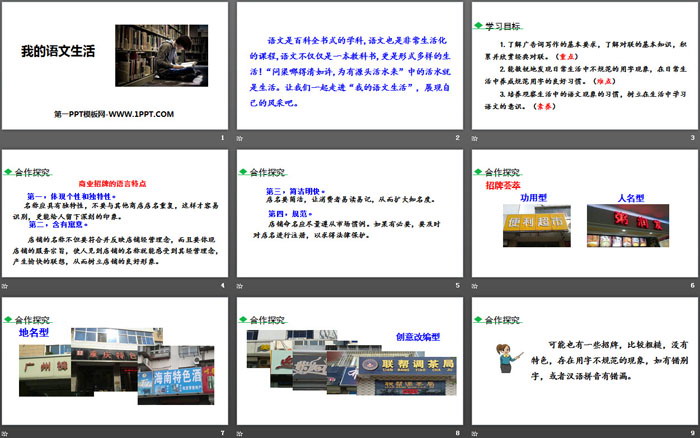Click slide number 9 label

point(692,433)
